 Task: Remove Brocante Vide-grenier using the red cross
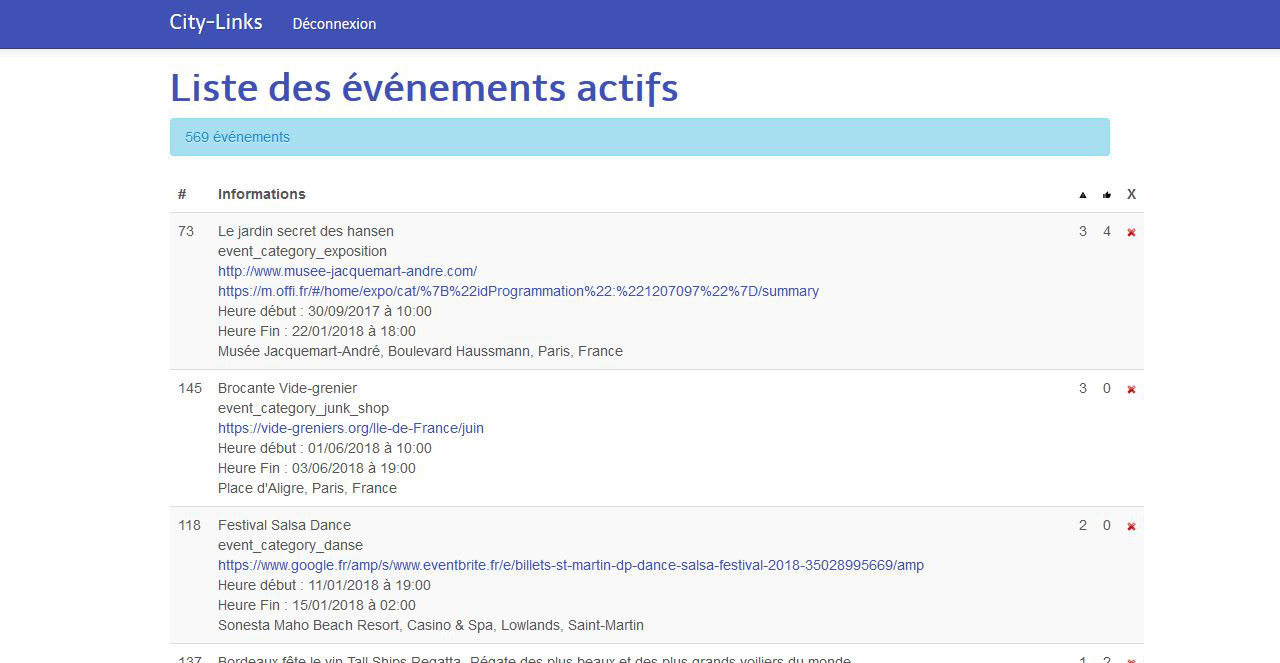1131,389
